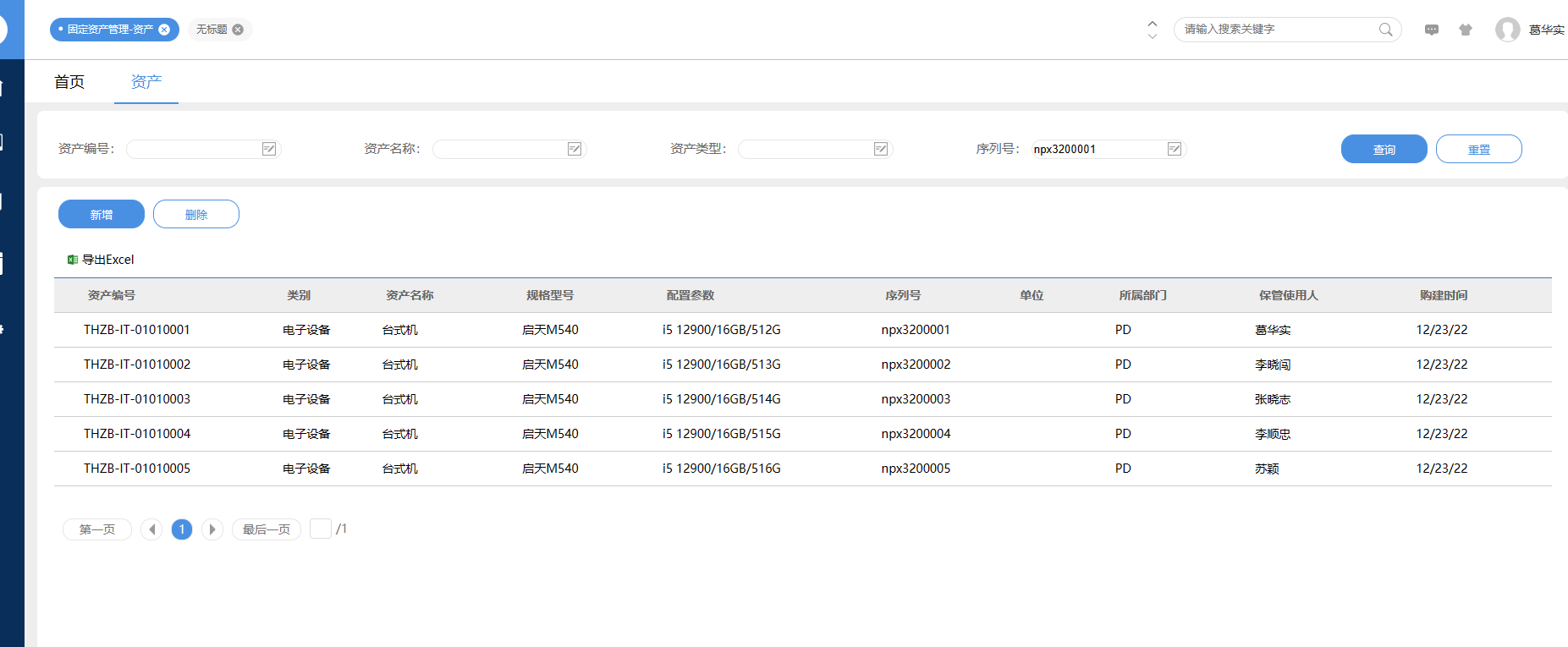Click the shirt-shaped theme icon
This screenshot has width=1568, height=647.
1466,30
